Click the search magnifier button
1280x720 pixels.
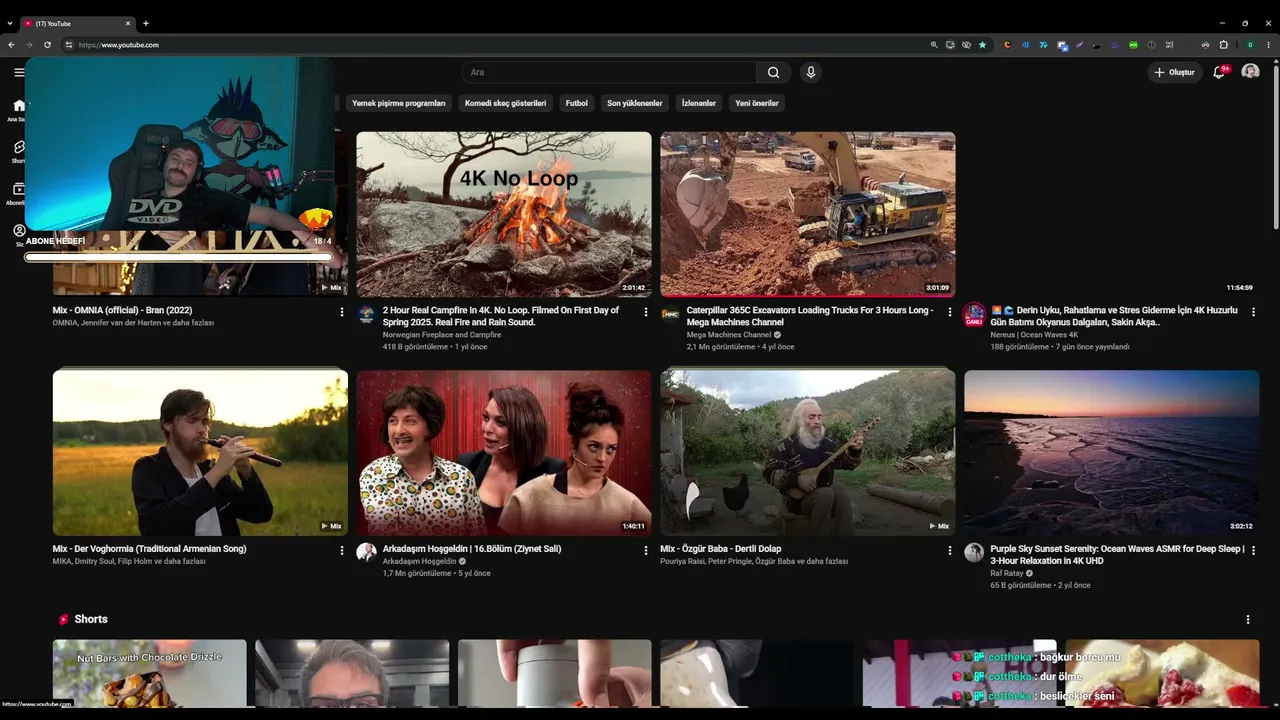tap(773, 72)
